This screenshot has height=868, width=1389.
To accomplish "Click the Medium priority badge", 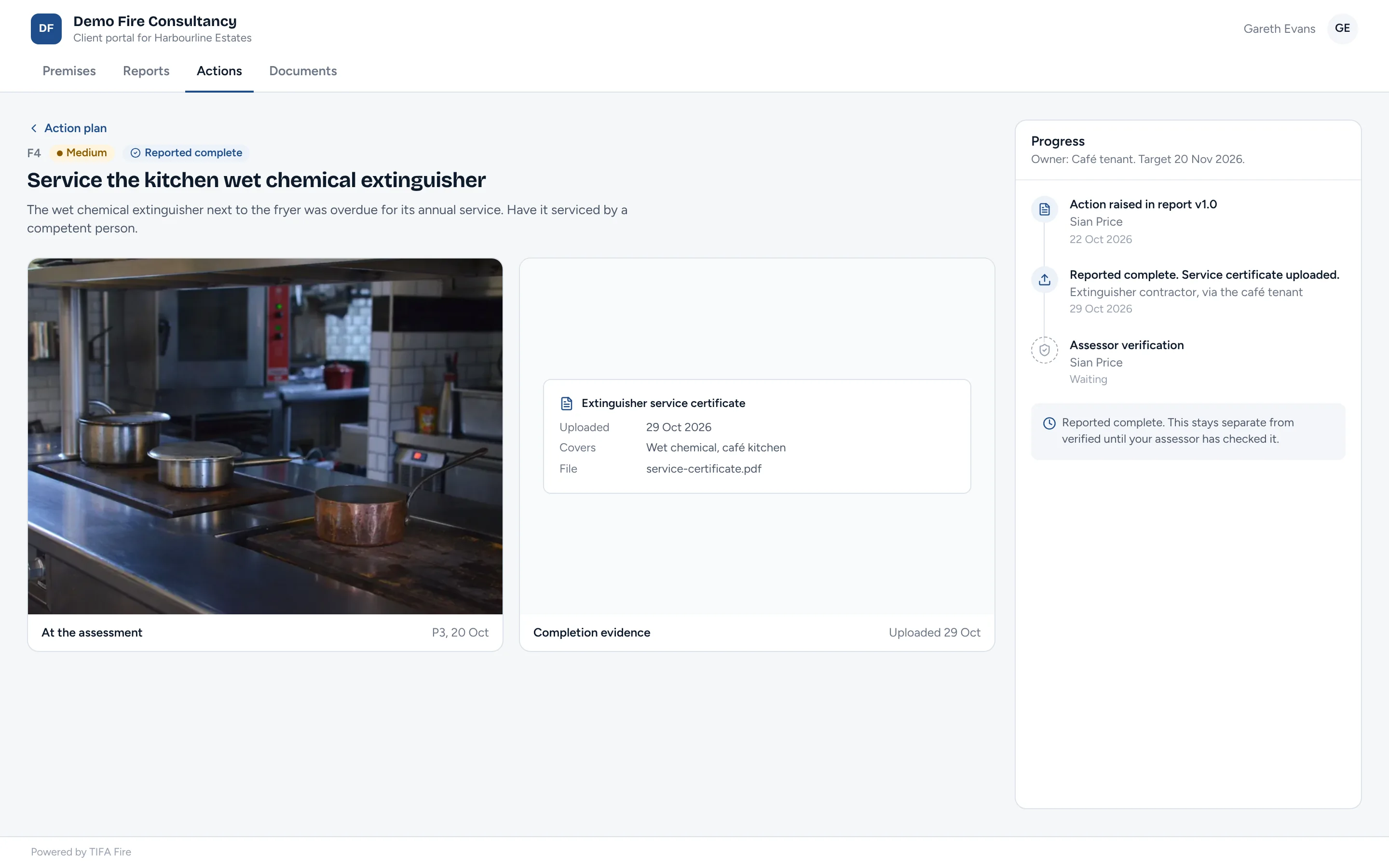I will pos(82,153).
